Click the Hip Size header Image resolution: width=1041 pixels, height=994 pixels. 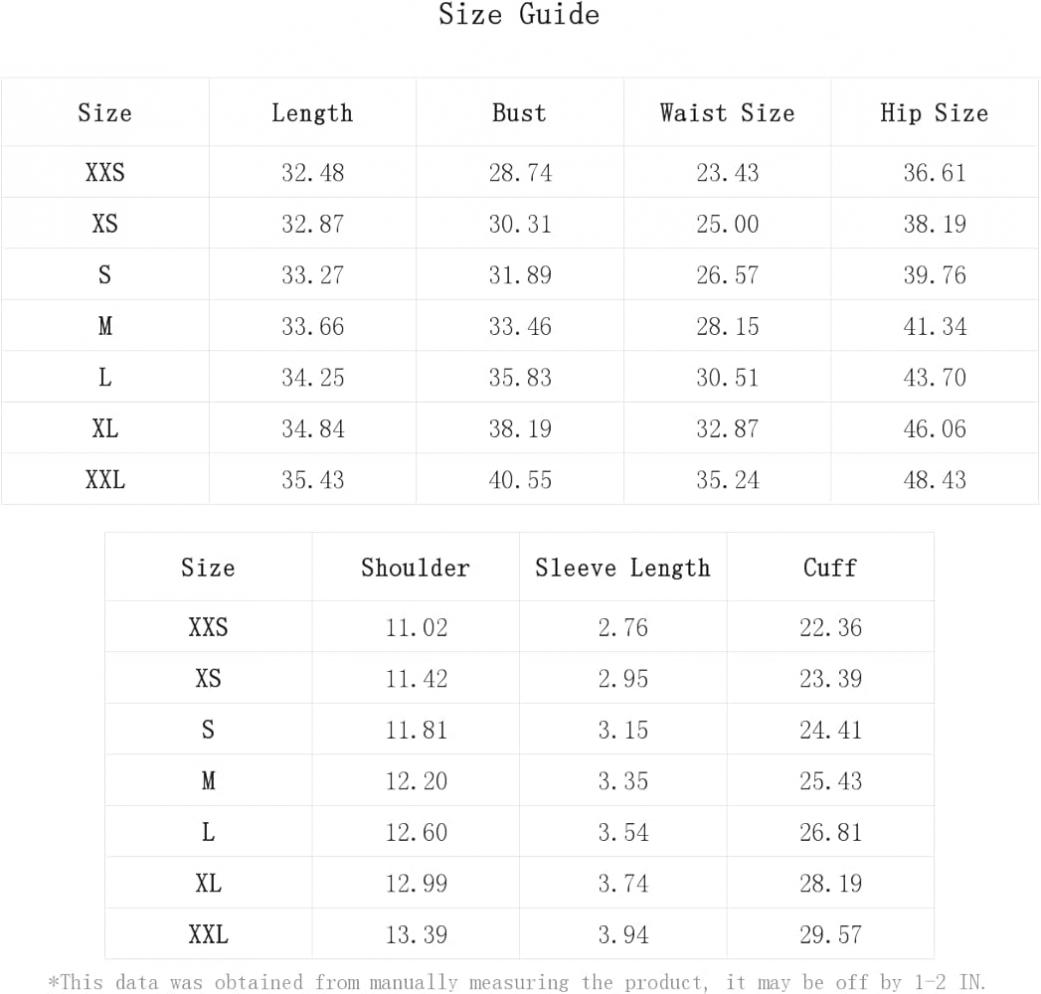click(x=934, y=113)
